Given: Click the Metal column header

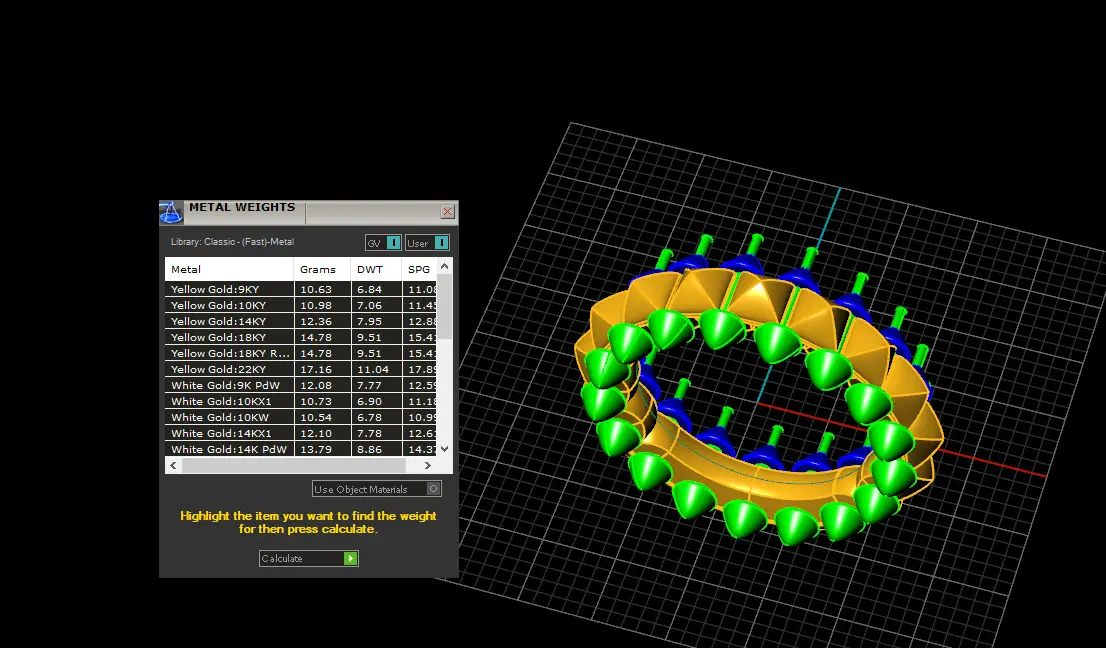Looking at the screenshot, I should (x=229, y=269).
